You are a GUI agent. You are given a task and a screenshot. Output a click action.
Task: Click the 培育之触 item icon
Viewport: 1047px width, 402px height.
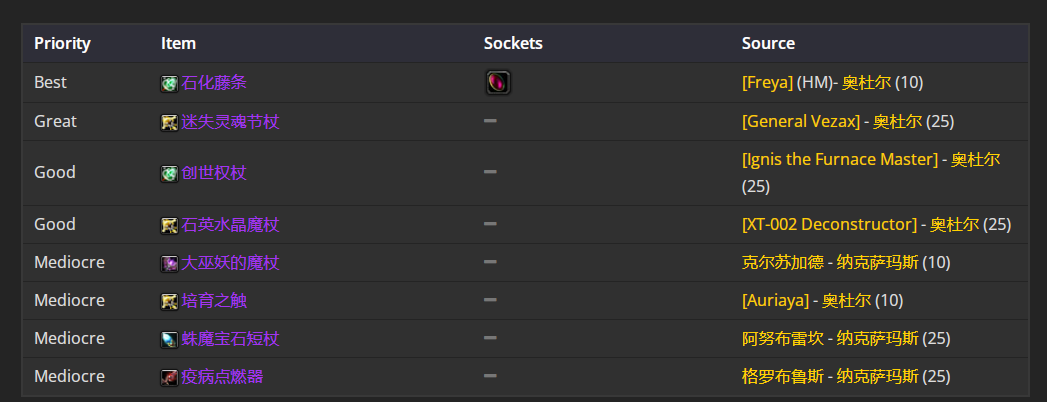pyautogui.click(x=170, y=301)
